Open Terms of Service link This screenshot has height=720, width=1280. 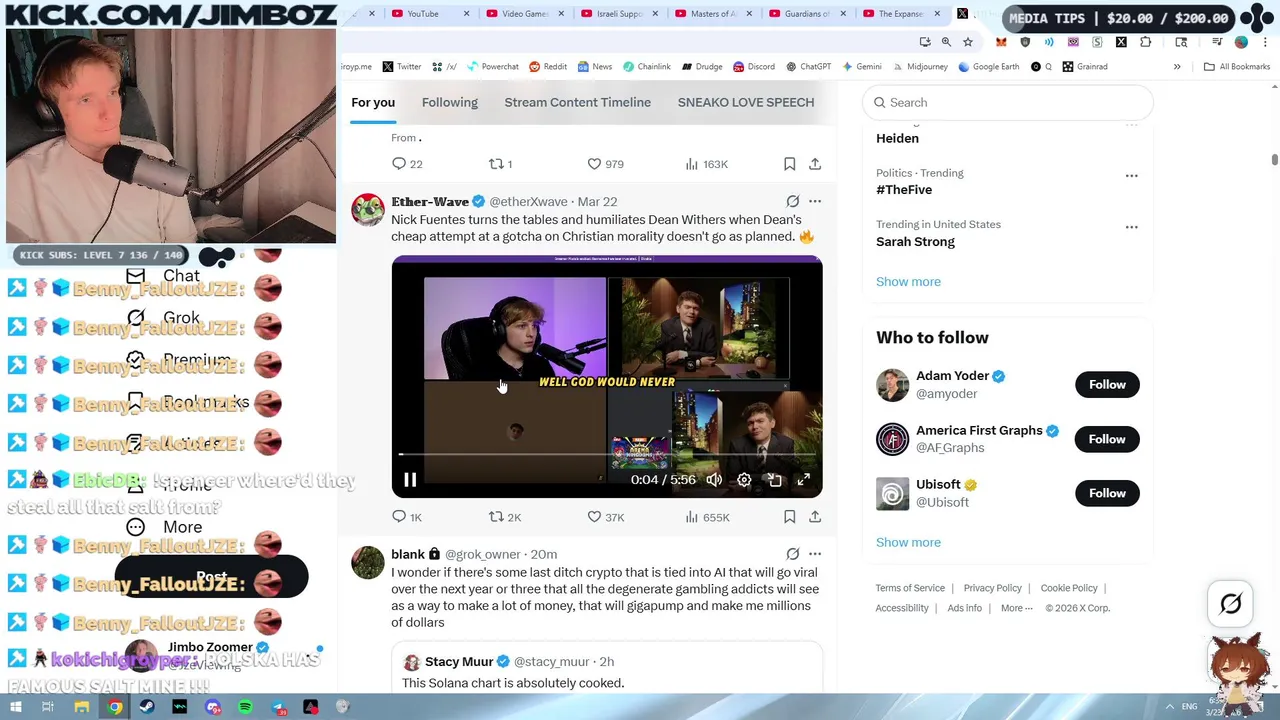[x=910, y=588]
